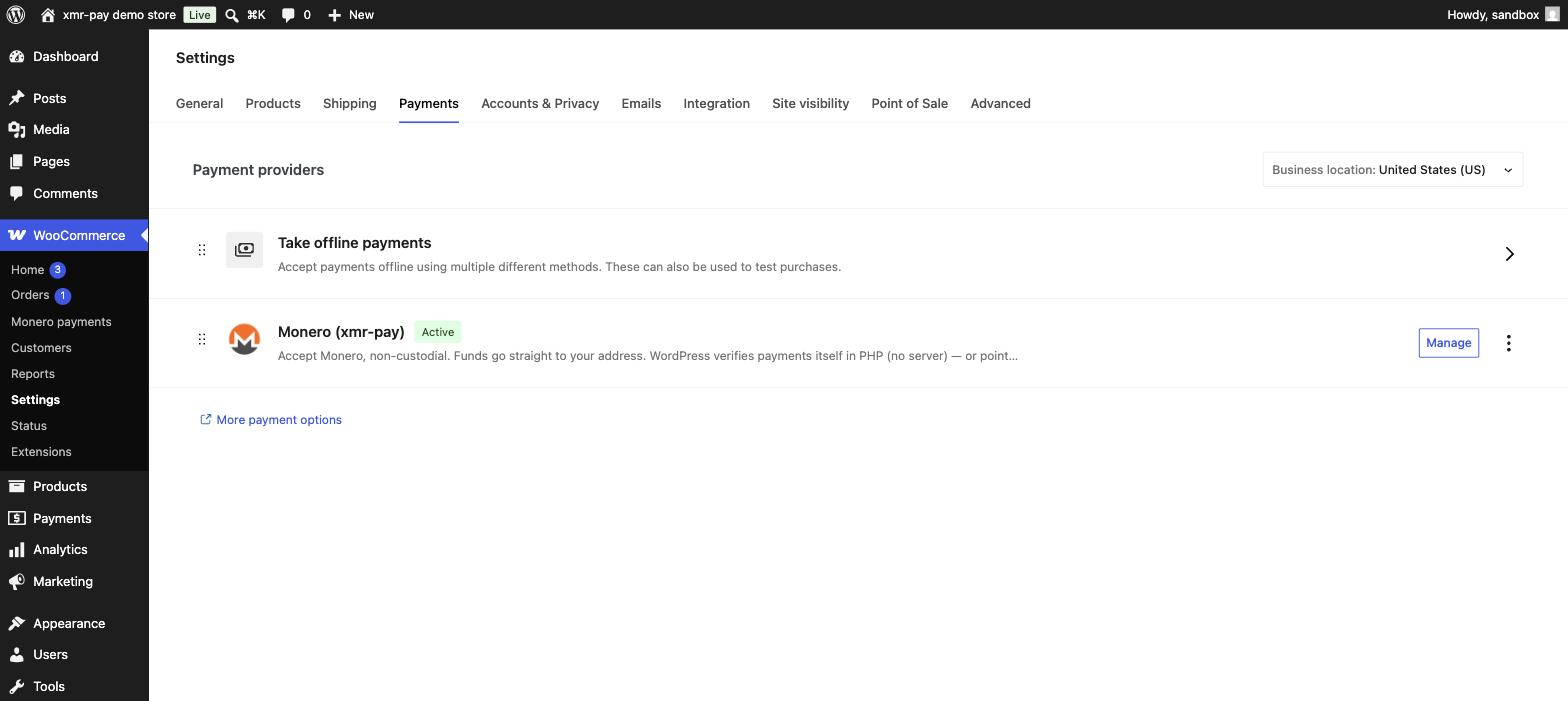This screenshot has height=701, width=1568.
Task: Click the Tools wrench icon
Action: click(17, 687)
